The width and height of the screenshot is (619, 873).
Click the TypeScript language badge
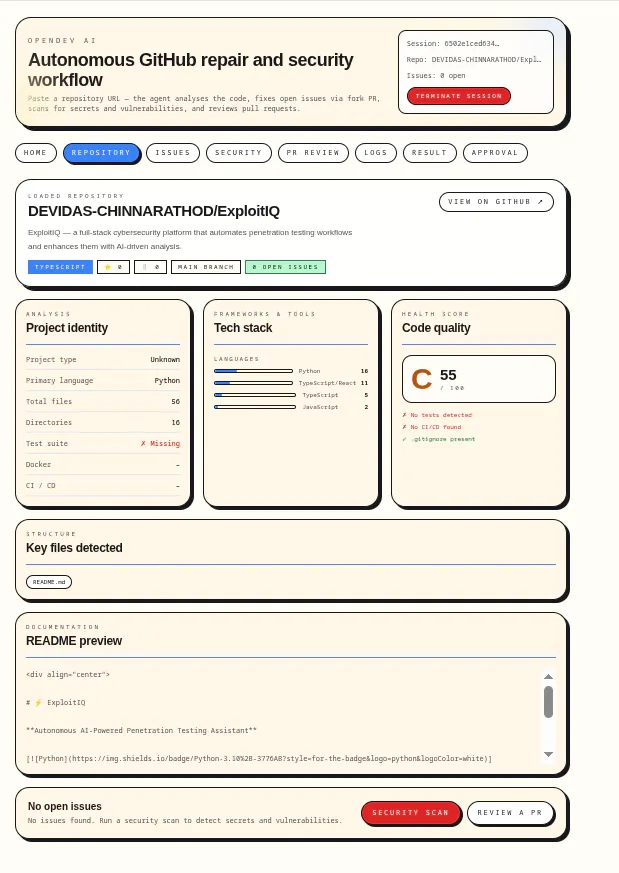point(60,267)
